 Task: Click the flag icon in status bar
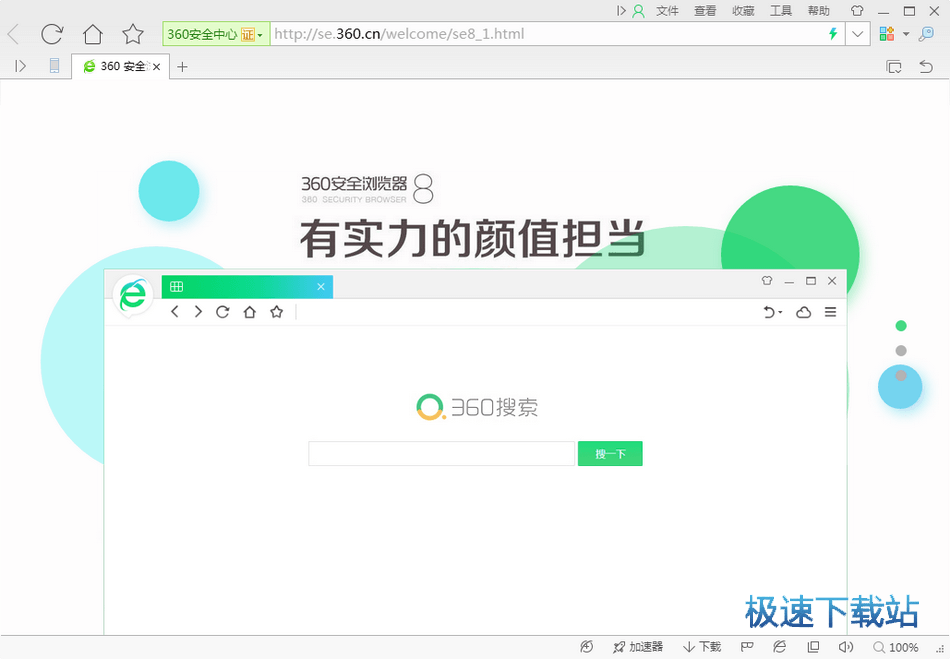coord(747,647)
